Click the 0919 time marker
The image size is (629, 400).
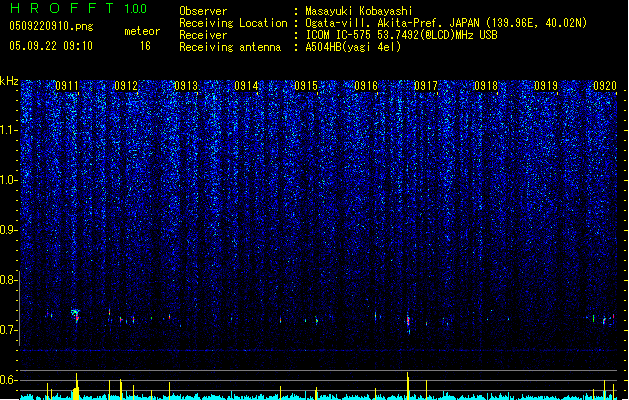pyautogui.click(x=546, y=86)
